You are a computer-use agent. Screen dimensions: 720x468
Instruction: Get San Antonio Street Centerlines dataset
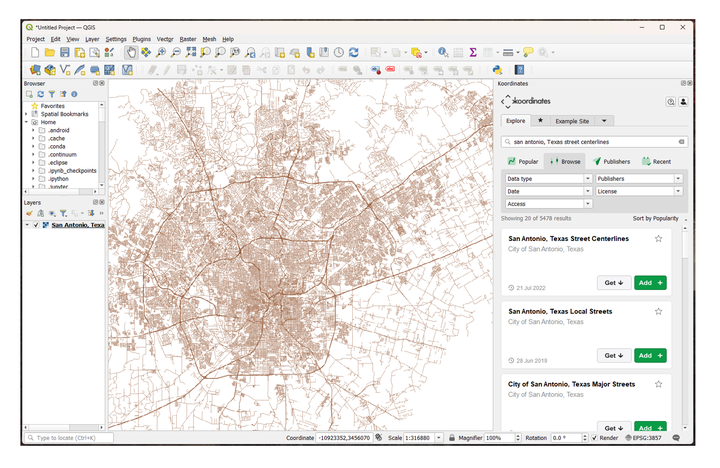[x=613, y=283]
